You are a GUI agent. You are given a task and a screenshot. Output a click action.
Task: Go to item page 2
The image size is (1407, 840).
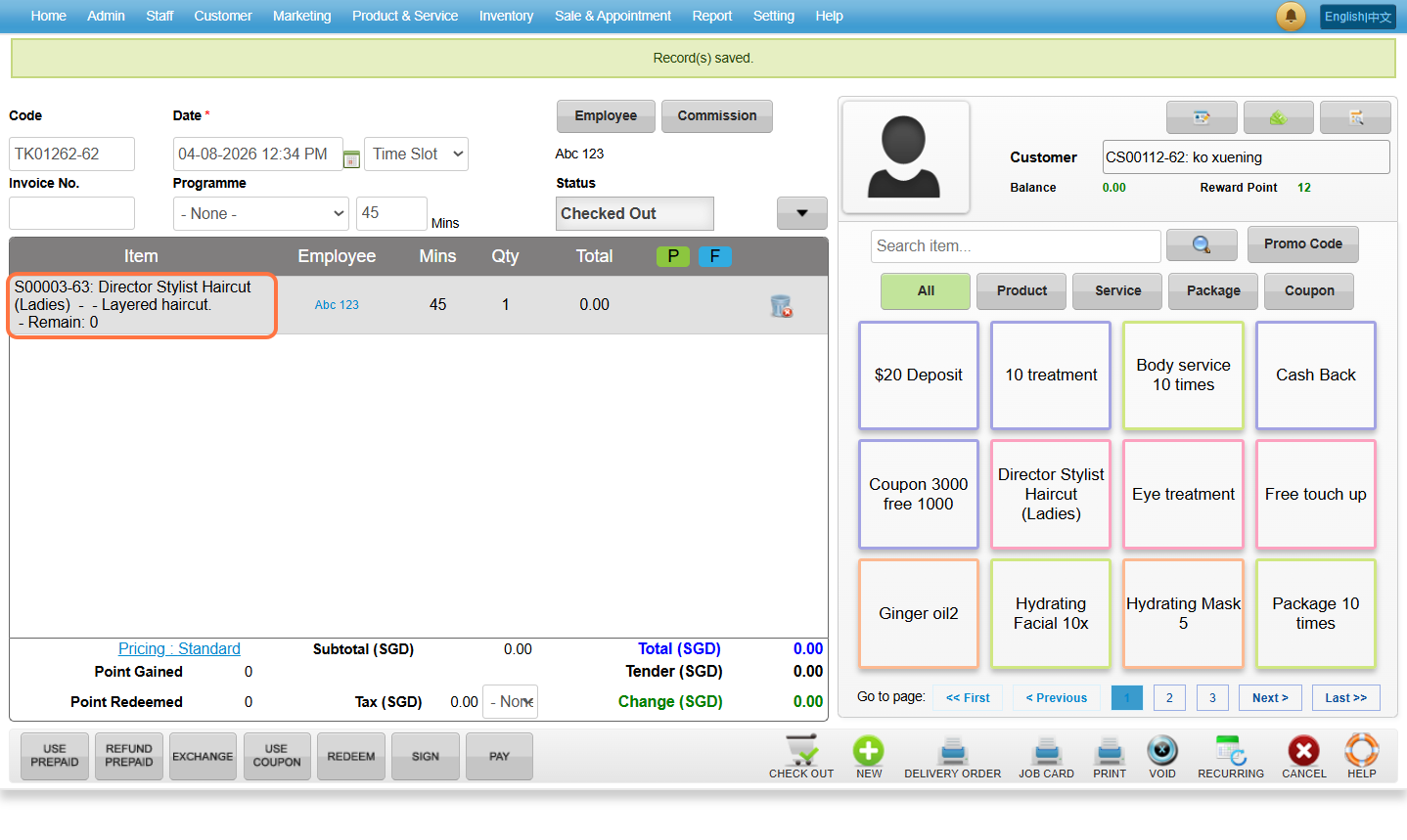click(1169, 697)
